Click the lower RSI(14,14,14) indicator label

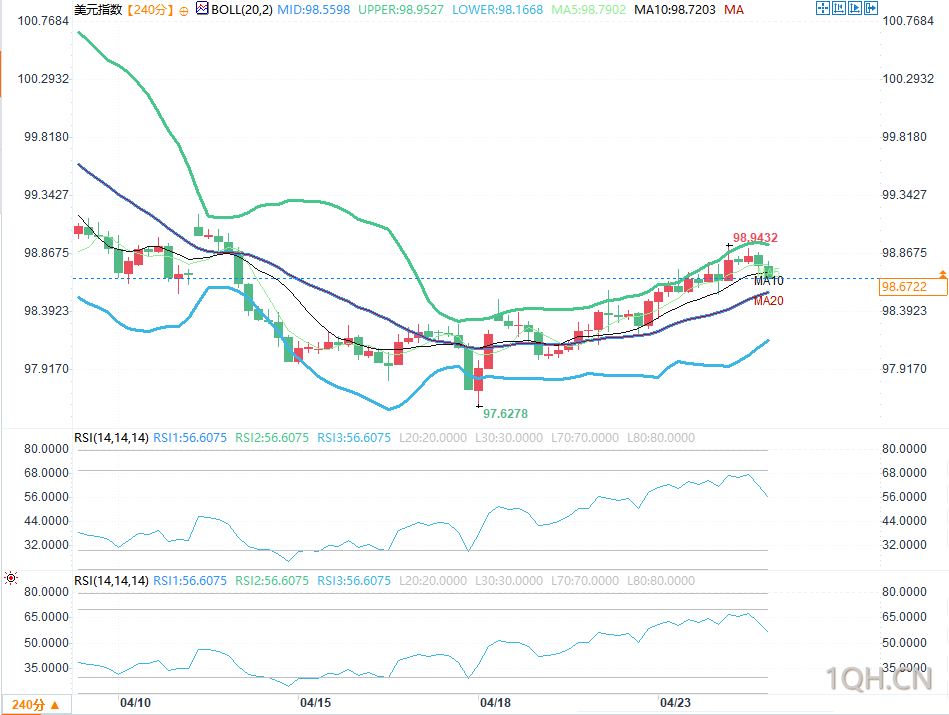[111, 580]
